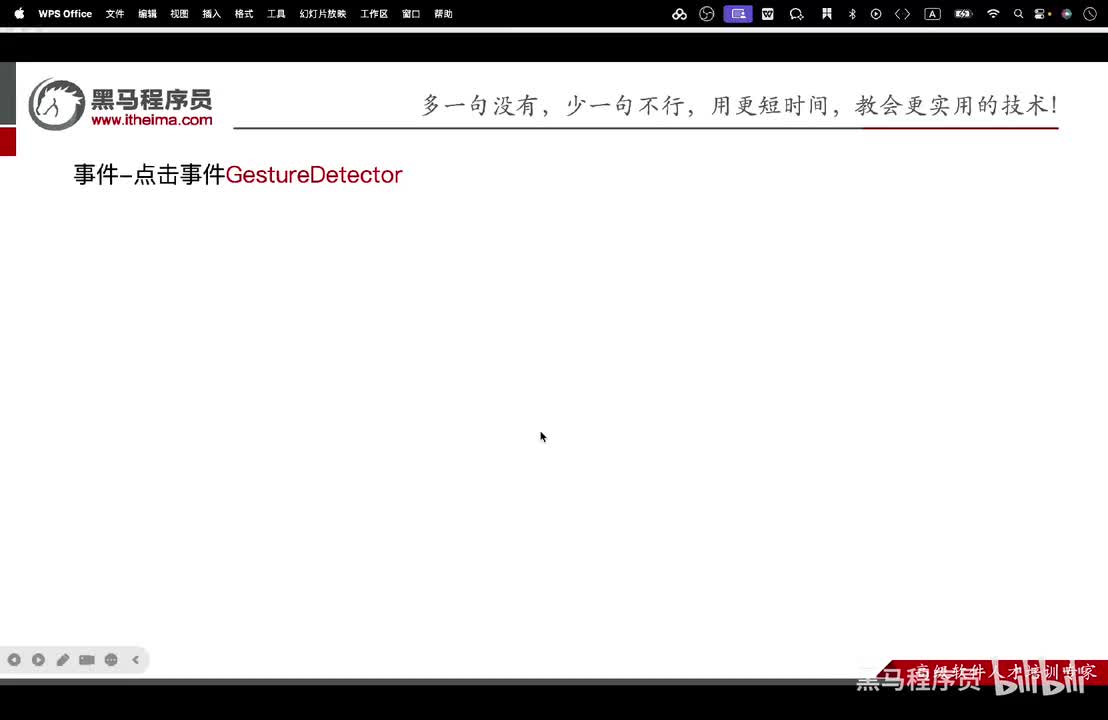1108x720 pixels.
Task: Collapse the slideshow control bar chevron
Action: [136, 659]
